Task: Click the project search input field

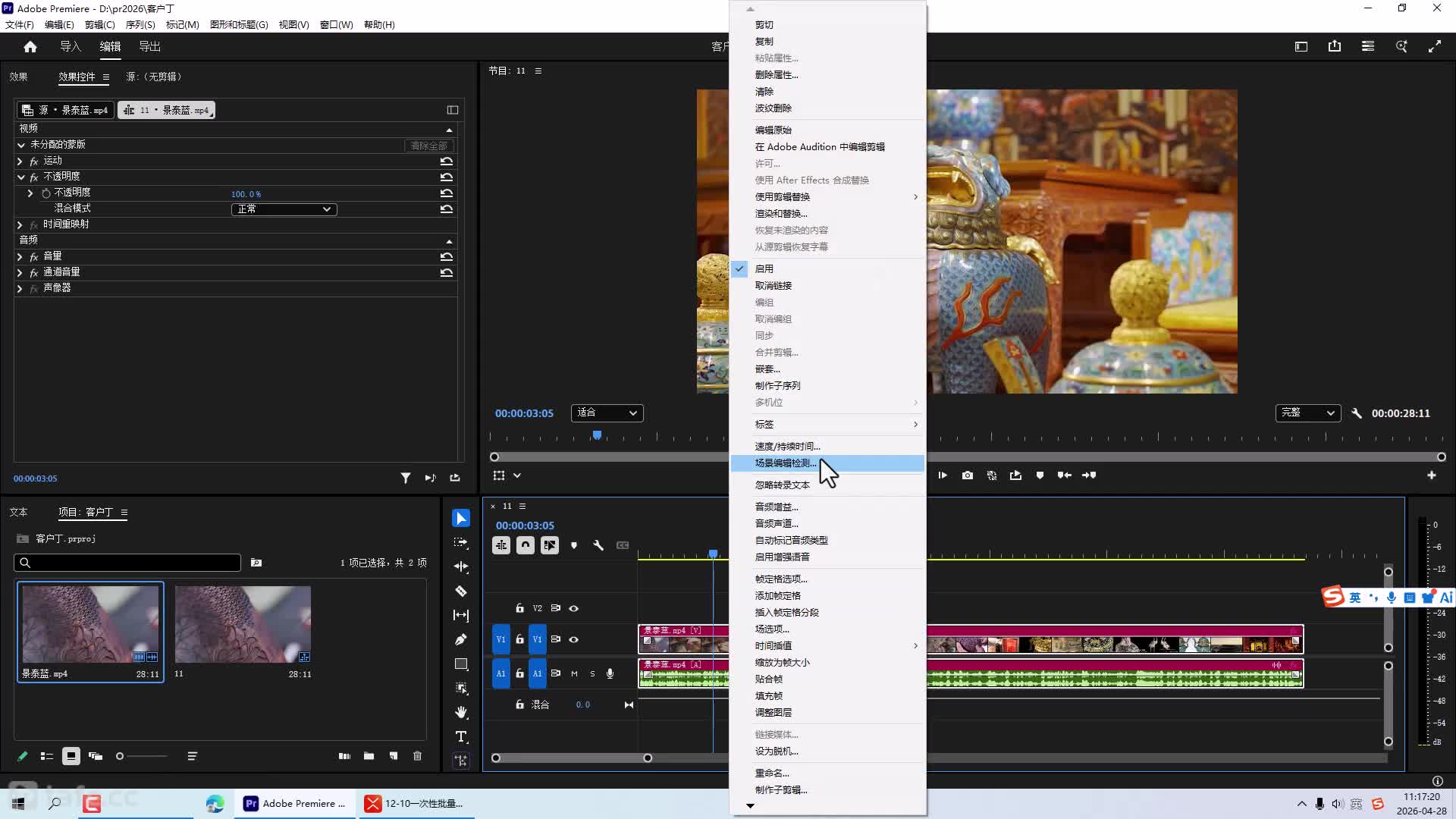Action: click(x=127, y=563)
